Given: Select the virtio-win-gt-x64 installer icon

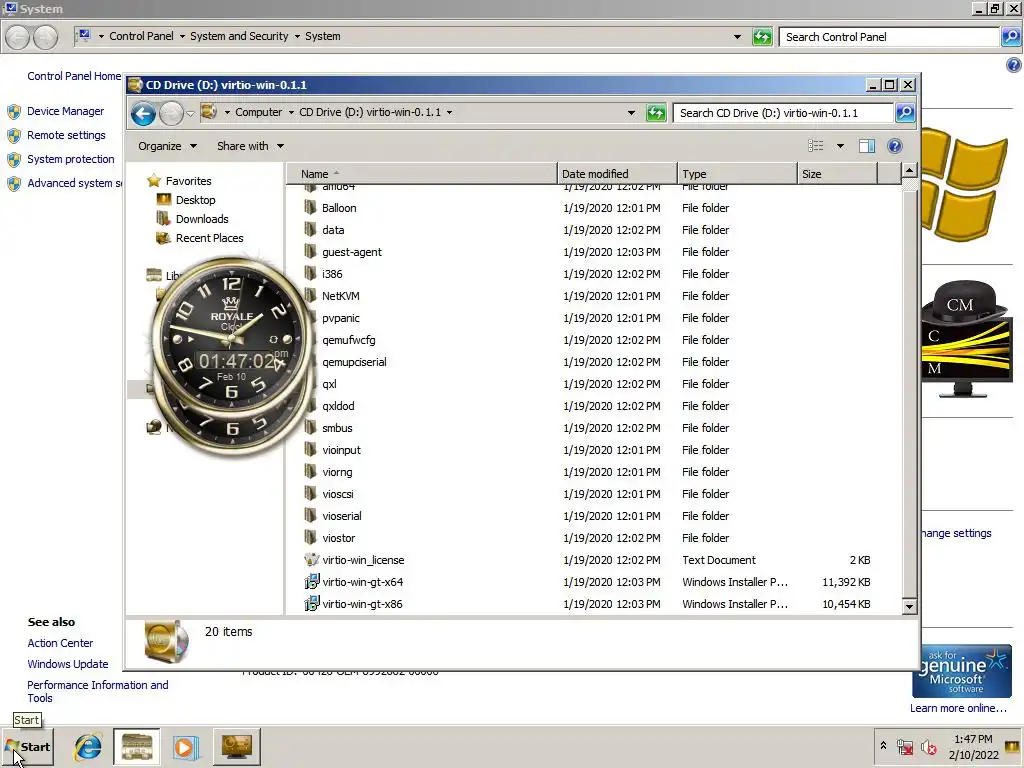Looking at the screenshot, I should tap(312, 582).
